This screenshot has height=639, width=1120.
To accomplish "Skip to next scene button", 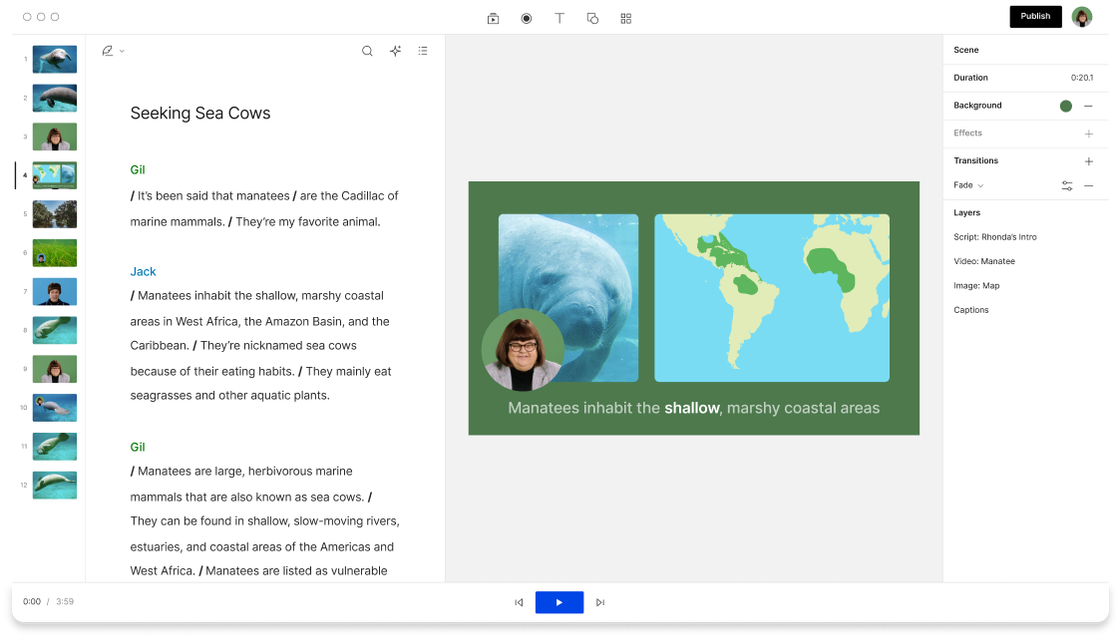I will [600, 603].
